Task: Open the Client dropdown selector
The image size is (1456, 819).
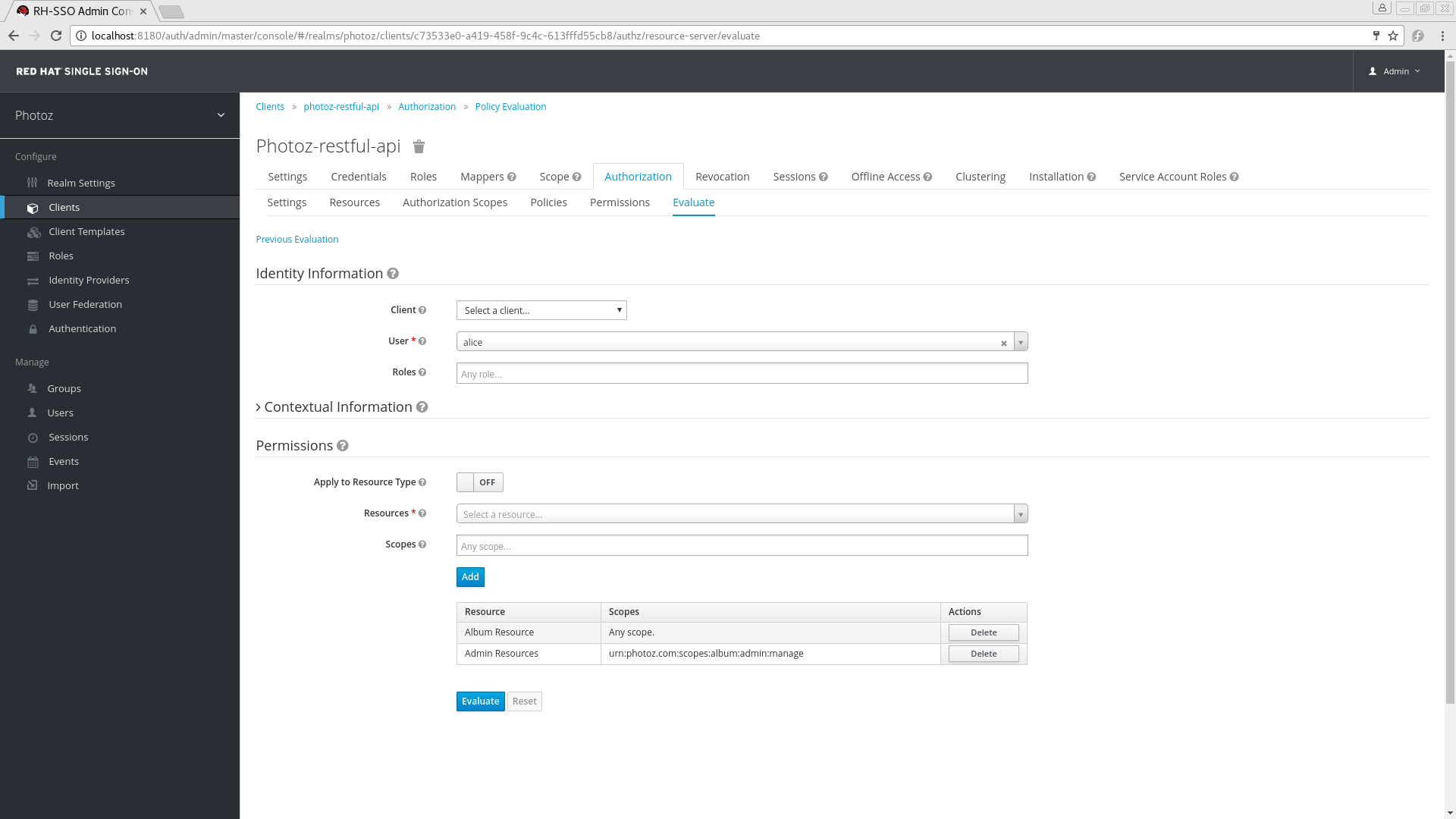Action: coord(540,309)
